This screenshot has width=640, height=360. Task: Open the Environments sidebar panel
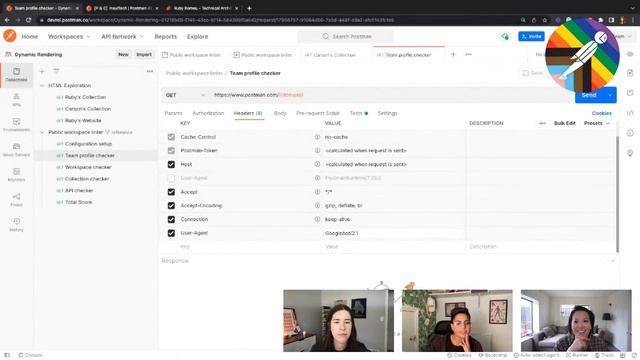tap(16, 124)
